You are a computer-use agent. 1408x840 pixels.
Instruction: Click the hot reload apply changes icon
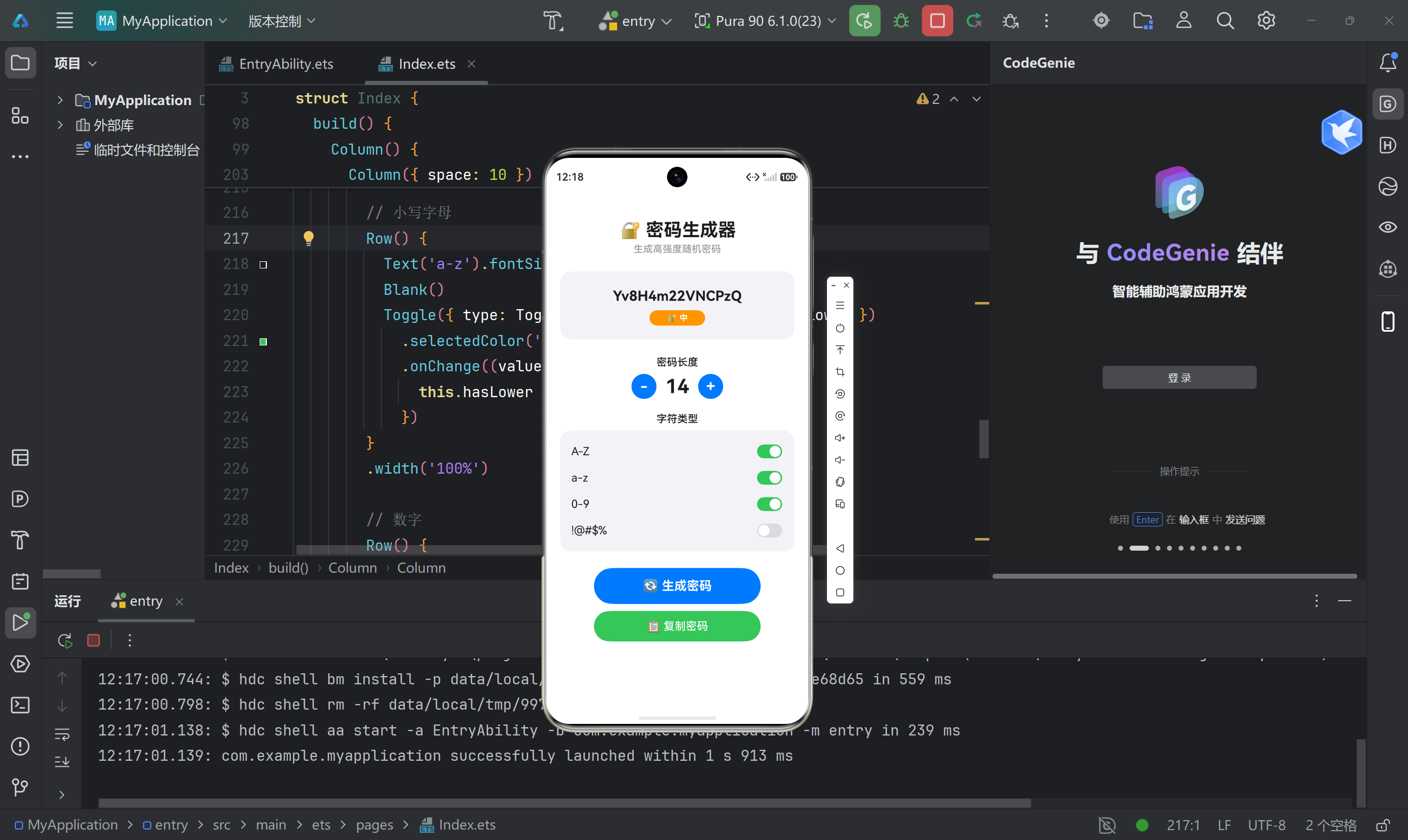point(974,21)
